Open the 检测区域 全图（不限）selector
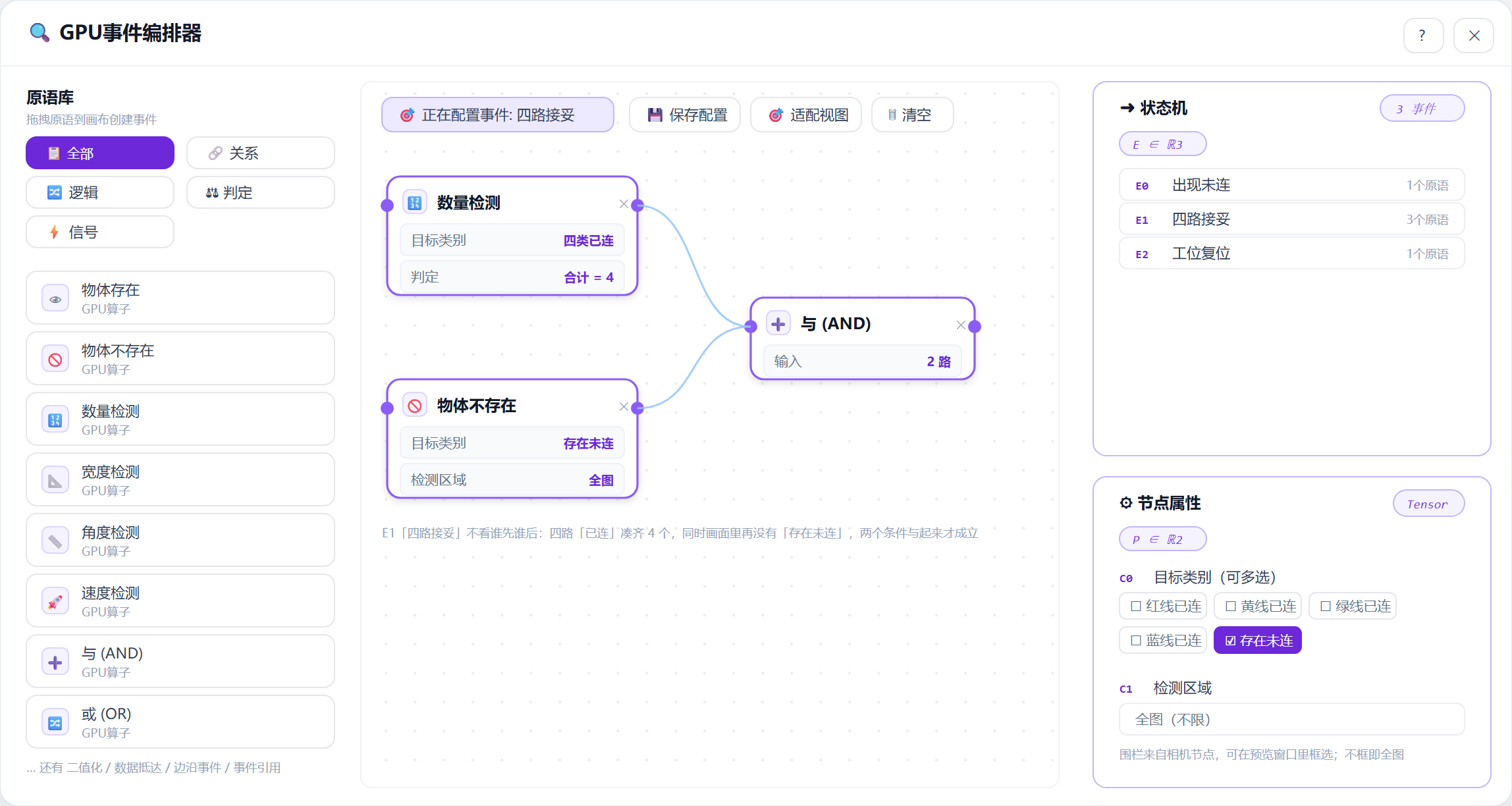The width and height of the screenshot is (1512, 806). coord(1291,719)
